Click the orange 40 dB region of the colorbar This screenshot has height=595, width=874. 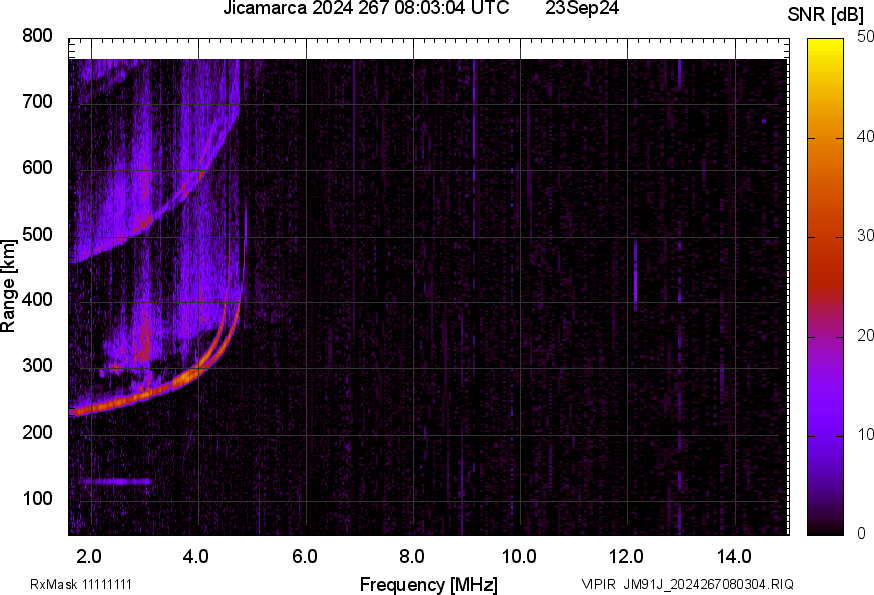[x=825, y=138]
